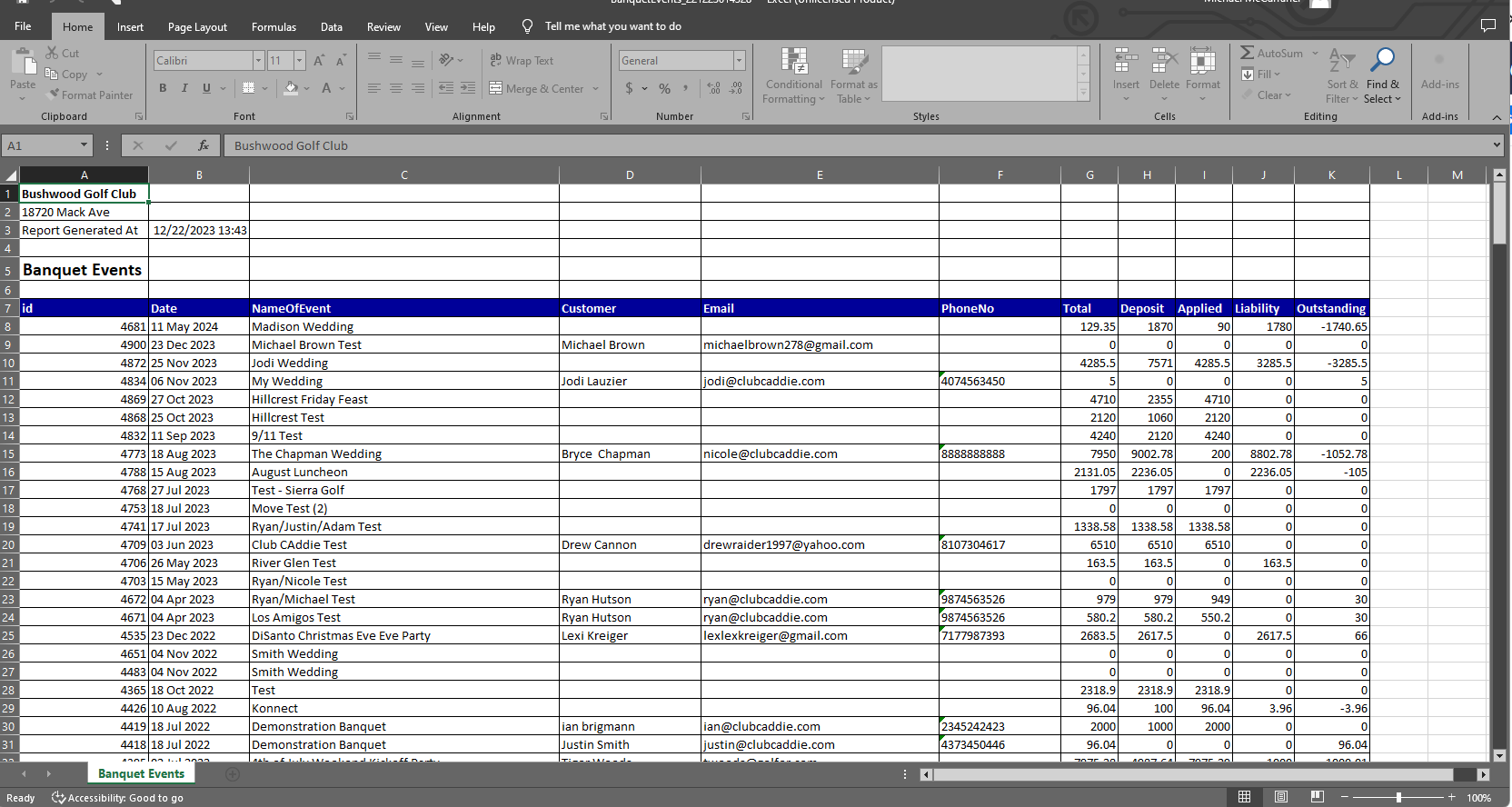The width and height of the screenshot is (1512, 807).
Task: Click the Insert Function fx icon
Action: [x=204, y=145]
